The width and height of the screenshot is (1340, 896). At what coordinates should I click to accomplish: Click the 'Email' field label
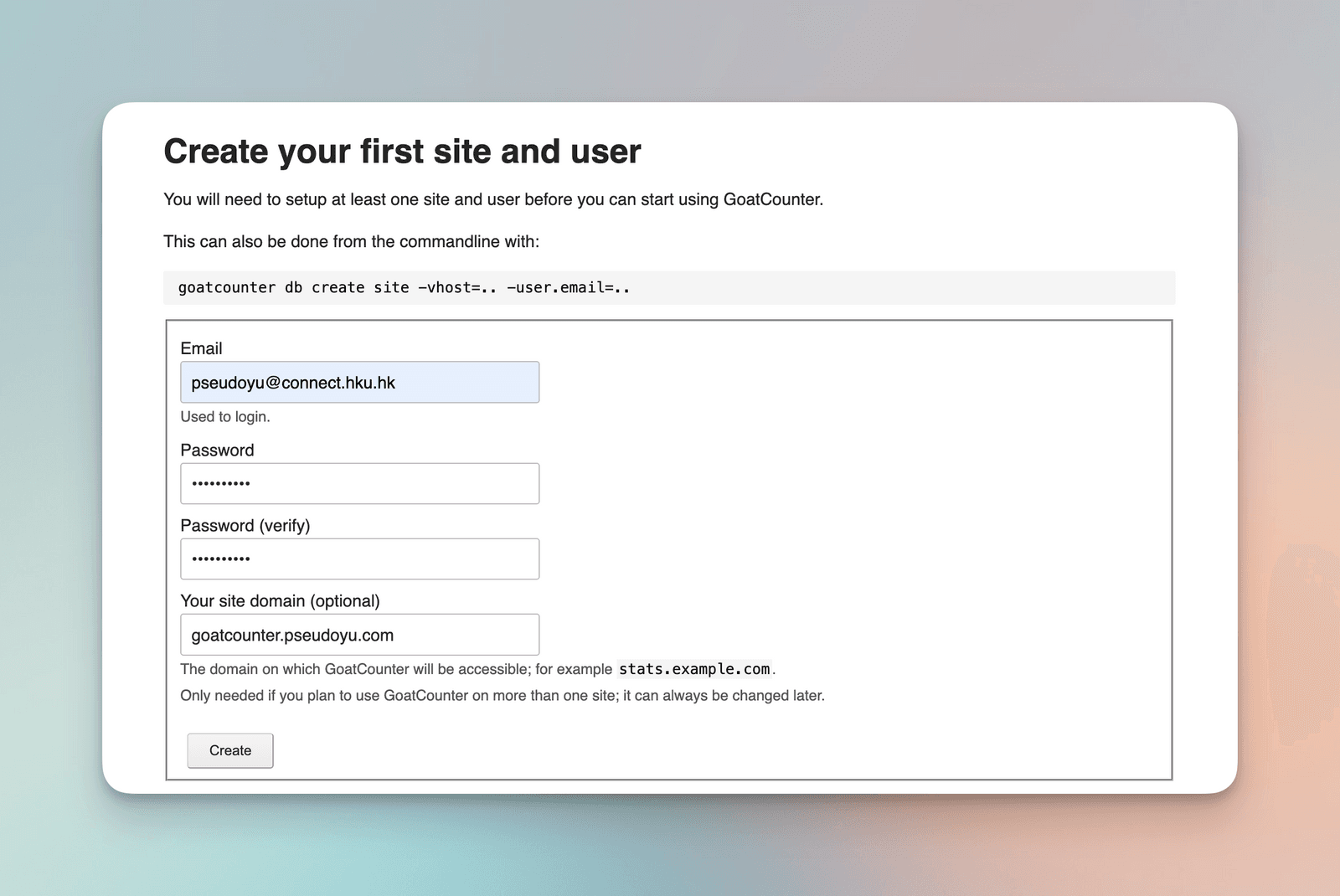(x=201, y=348)
